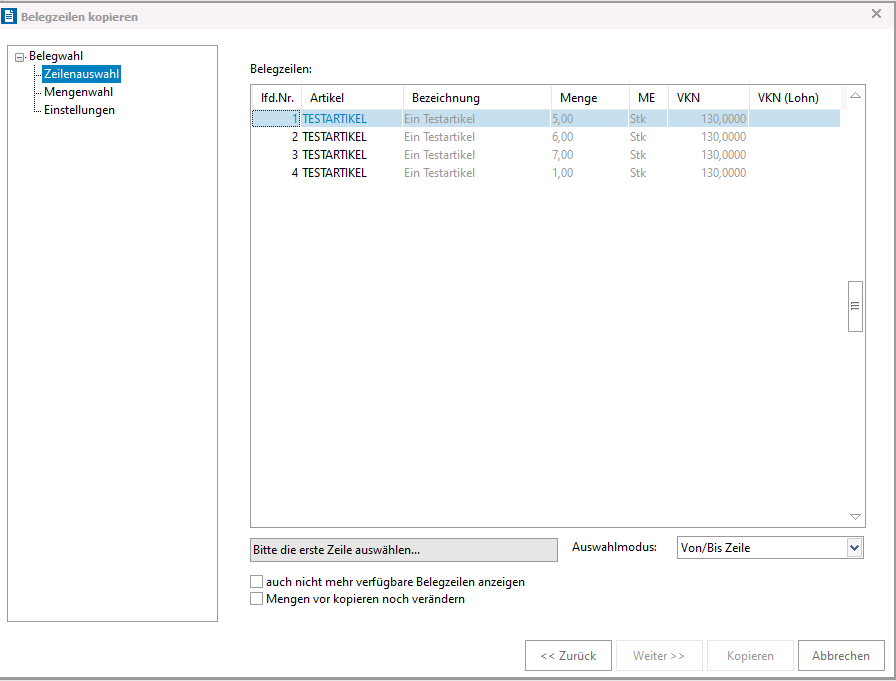Screen dimensions: 896x681
Task: Click the 'Bitte die erste Zeile auswählen' field
Action: point(403,550)
